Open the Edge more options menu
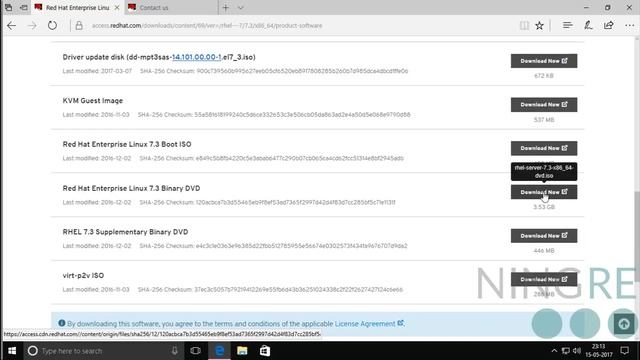Image resolution: width=640 pixels, height=360 pixels. 629,25
